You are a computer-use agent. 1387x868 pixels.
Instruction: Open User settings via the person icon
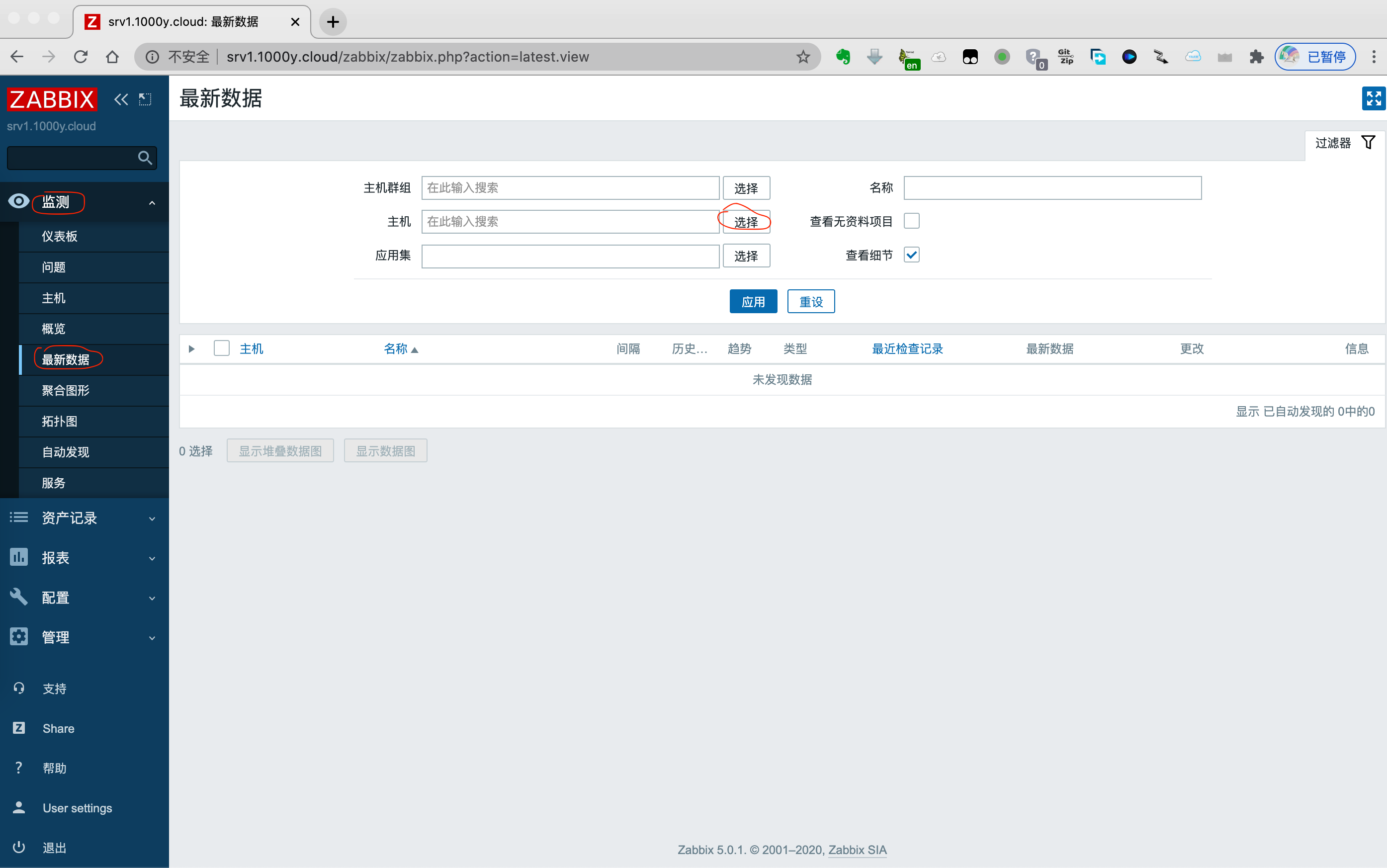click(18, 807)
